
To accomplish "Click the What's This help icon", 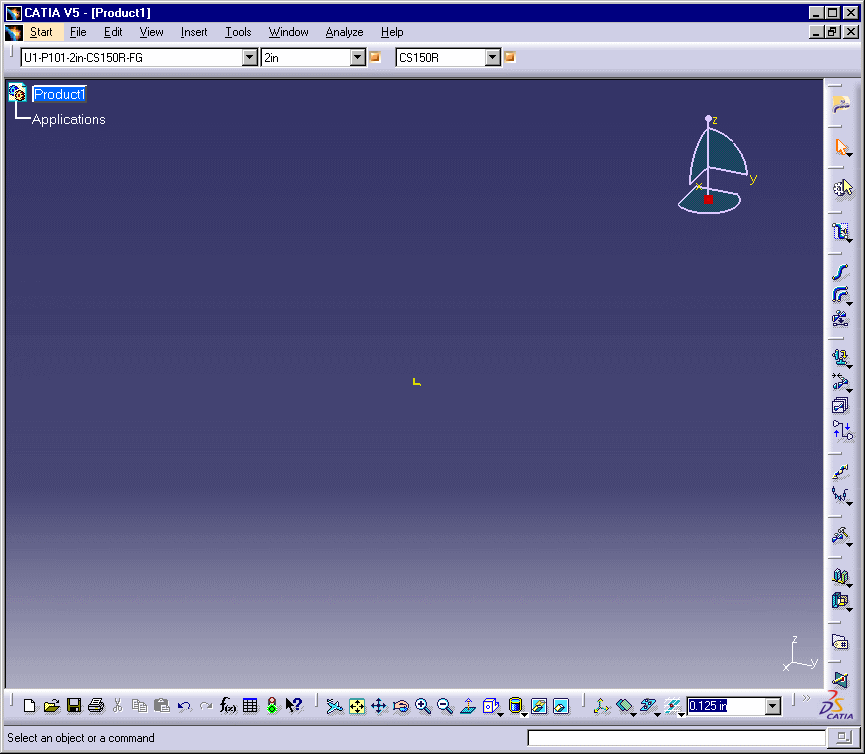I will 294,706.
